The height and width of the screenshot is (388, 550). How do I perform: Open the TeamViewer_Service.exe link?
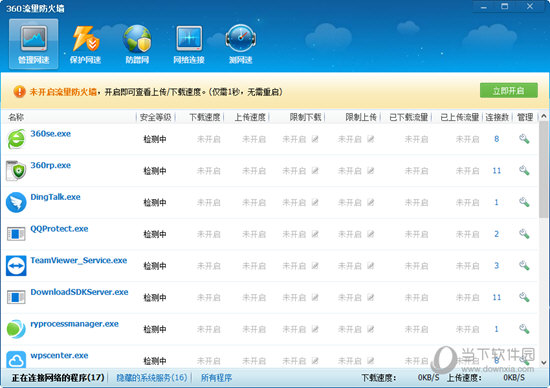[x=79, y=260]
